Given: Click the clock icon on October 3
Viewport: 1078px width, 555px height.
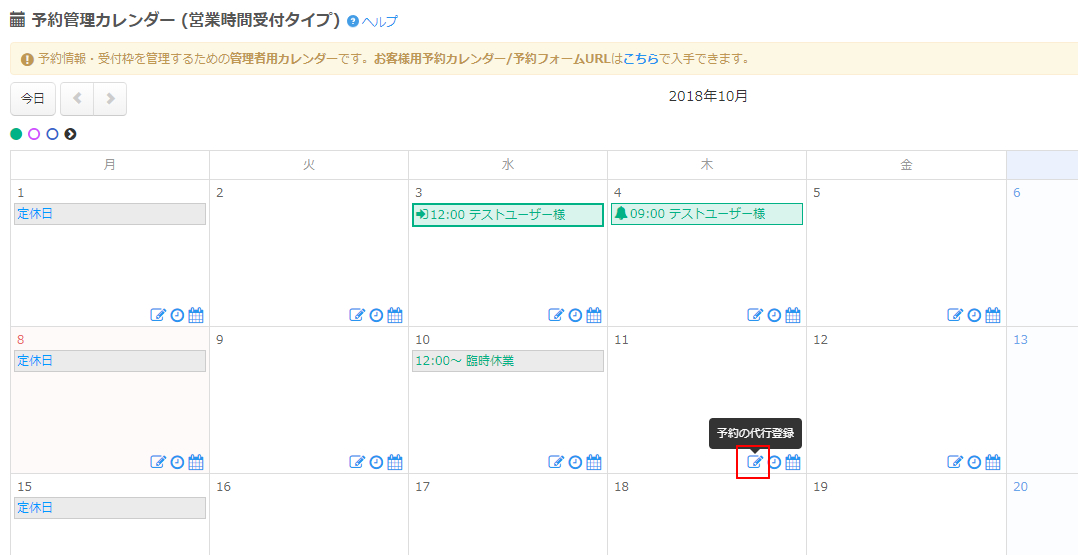Looking at the screenshot, I should [575, 315].
